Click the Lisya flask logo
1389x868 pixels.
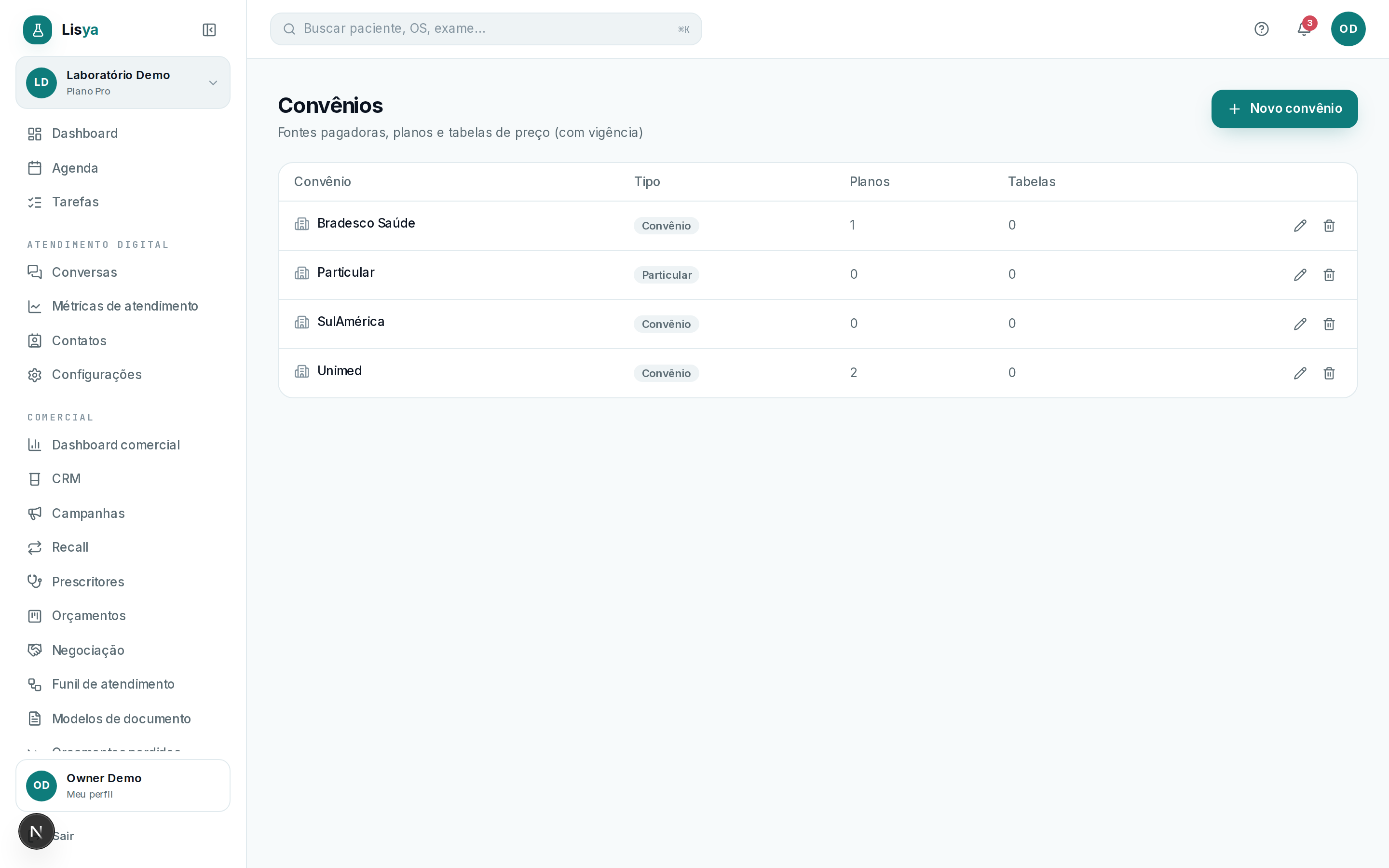tap(38, 30)
